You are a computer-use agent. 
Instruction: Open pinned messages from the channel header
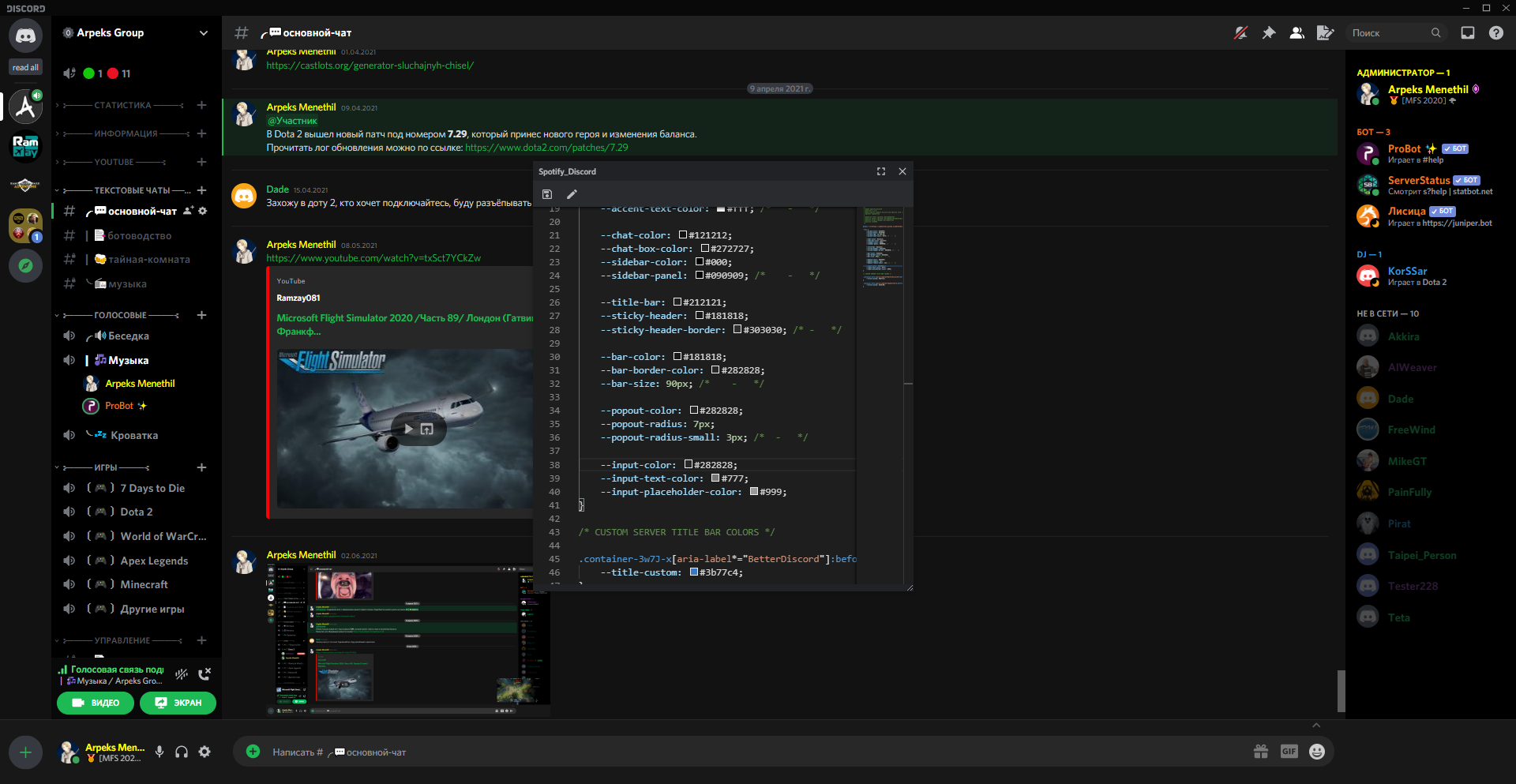pyautogui.click(x=1268, y=32)
